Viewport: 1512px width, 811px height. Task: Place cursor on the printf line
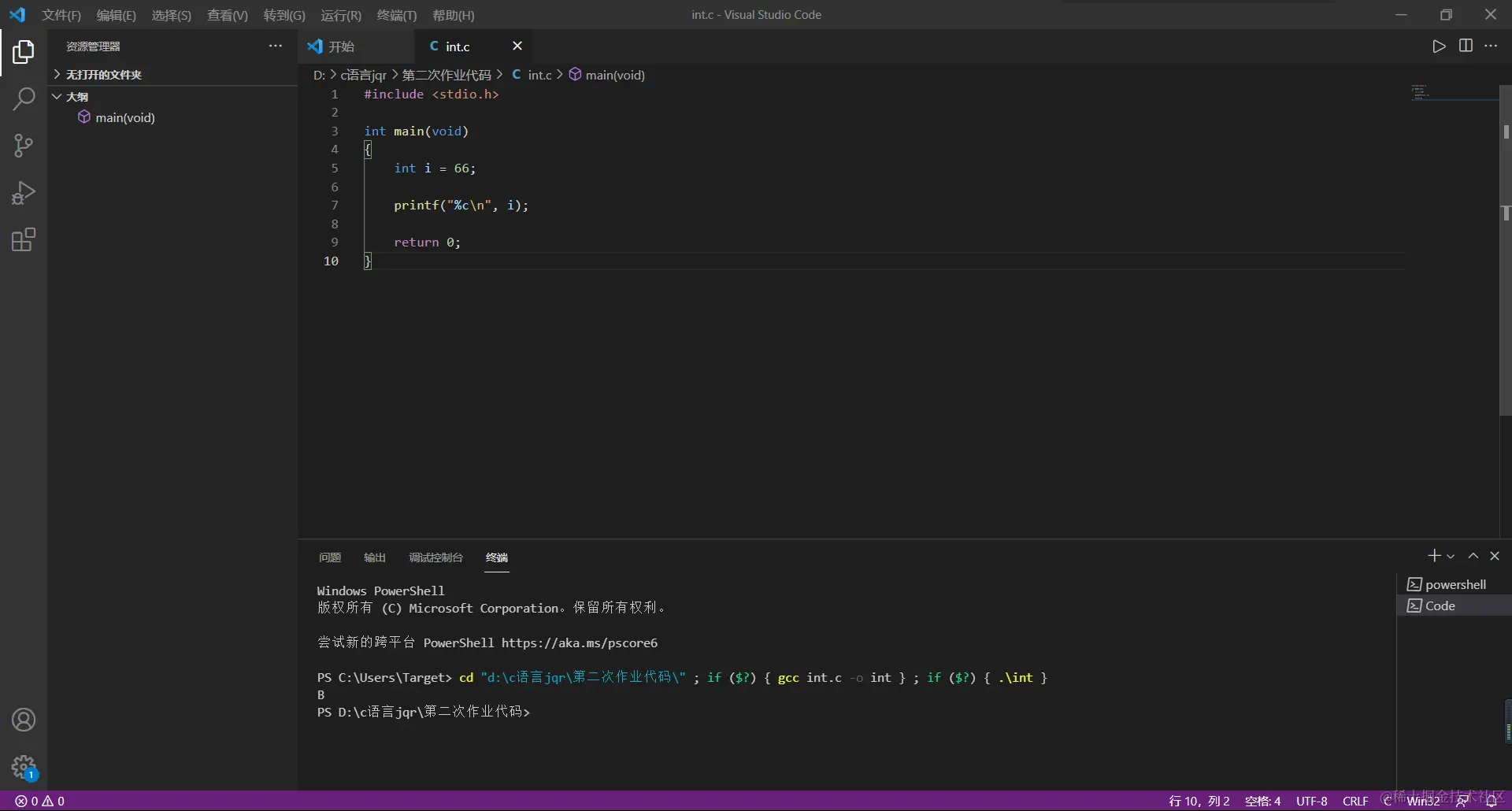tap(461, 206)
